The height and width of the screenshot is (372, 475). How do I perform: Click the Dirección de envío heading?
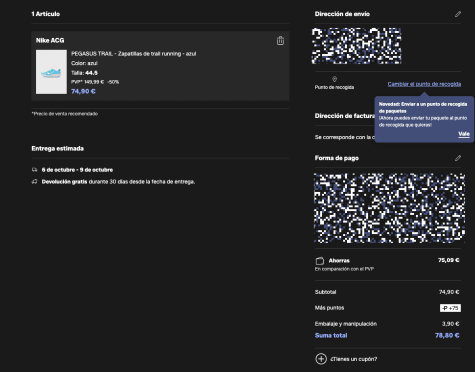(342, 14)
